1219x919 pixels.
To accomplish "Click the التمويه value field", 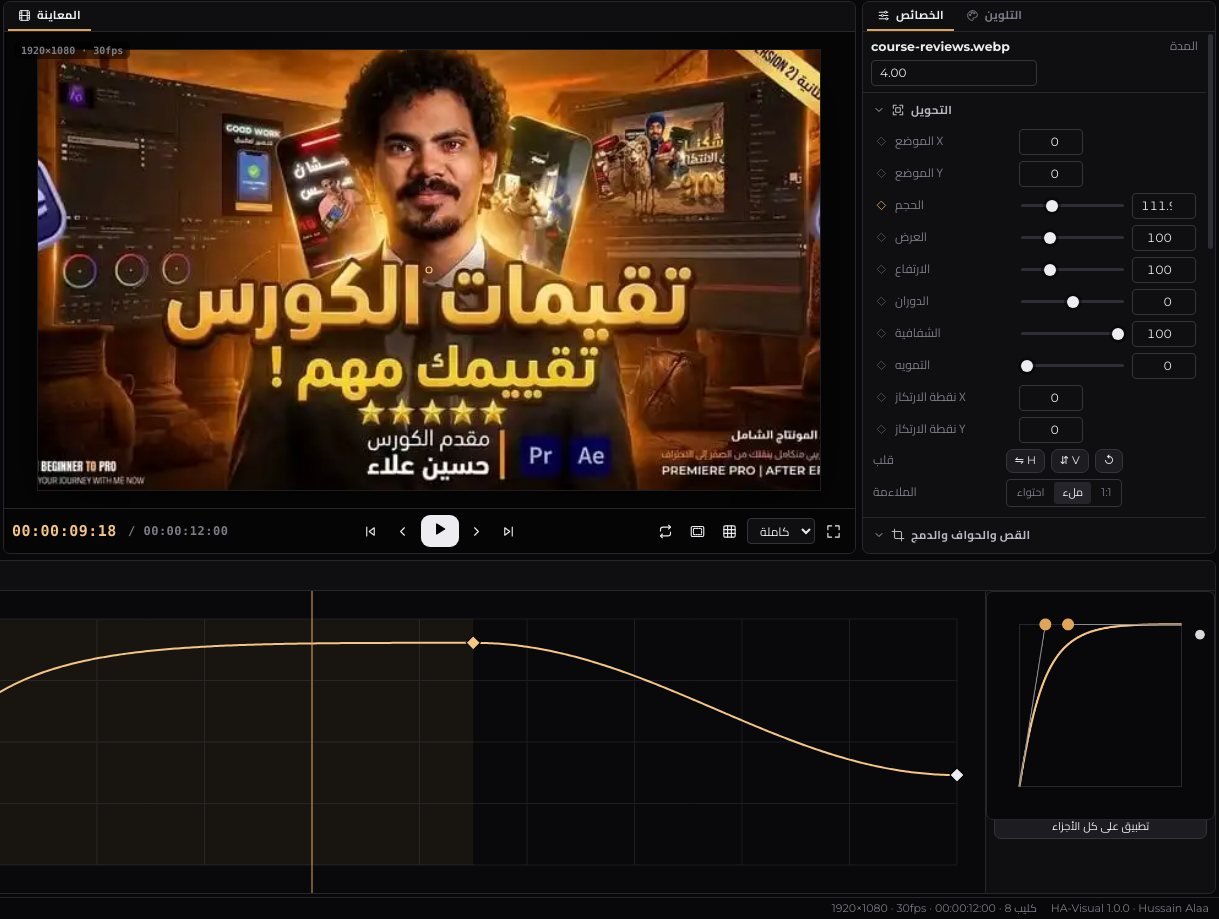I will pos(1165,366).
